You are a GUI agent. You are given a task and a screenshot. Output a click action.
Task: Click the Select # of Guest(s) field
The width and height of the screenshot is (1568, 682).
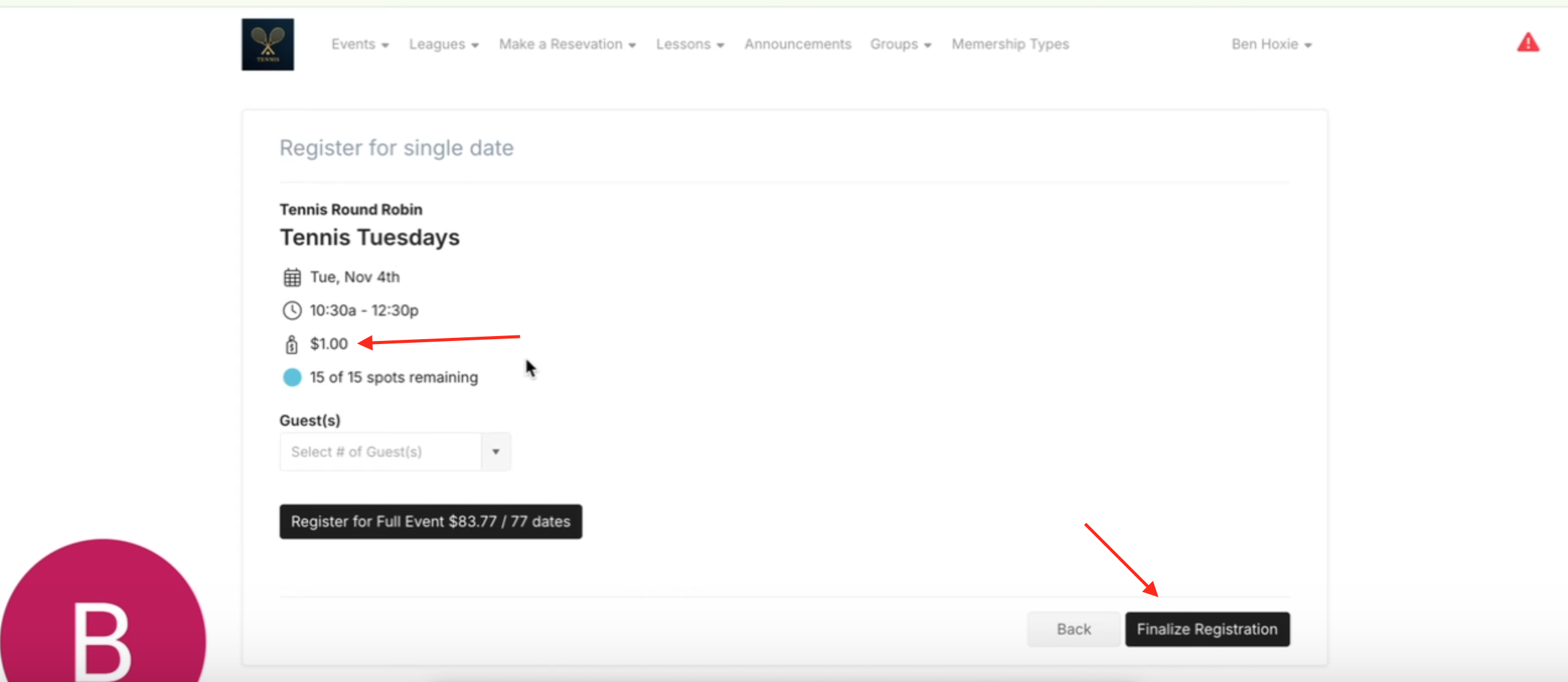point(380,452)
